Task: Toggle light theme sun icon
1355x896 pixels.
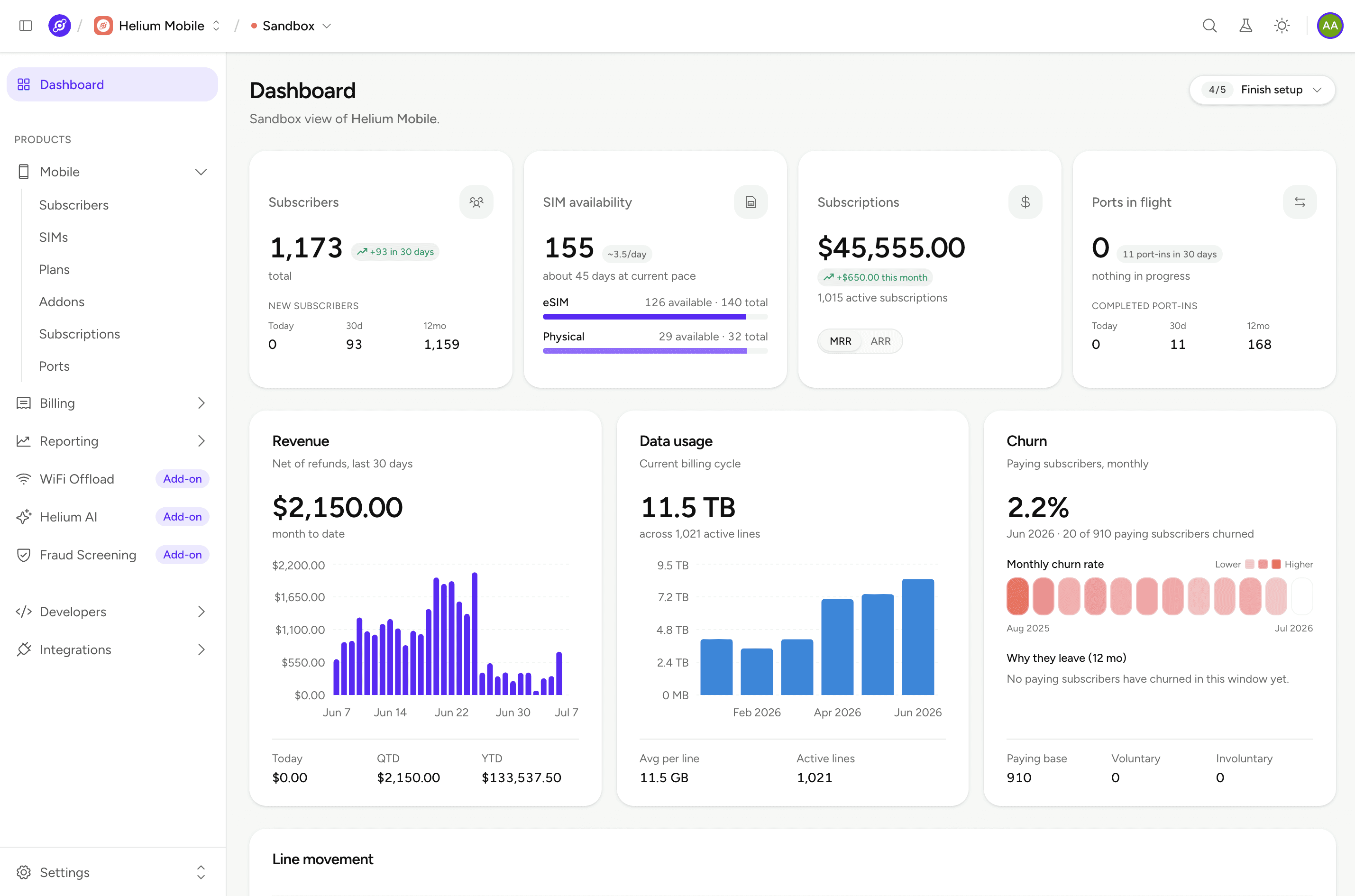Action: click(x=1282, y=26)
